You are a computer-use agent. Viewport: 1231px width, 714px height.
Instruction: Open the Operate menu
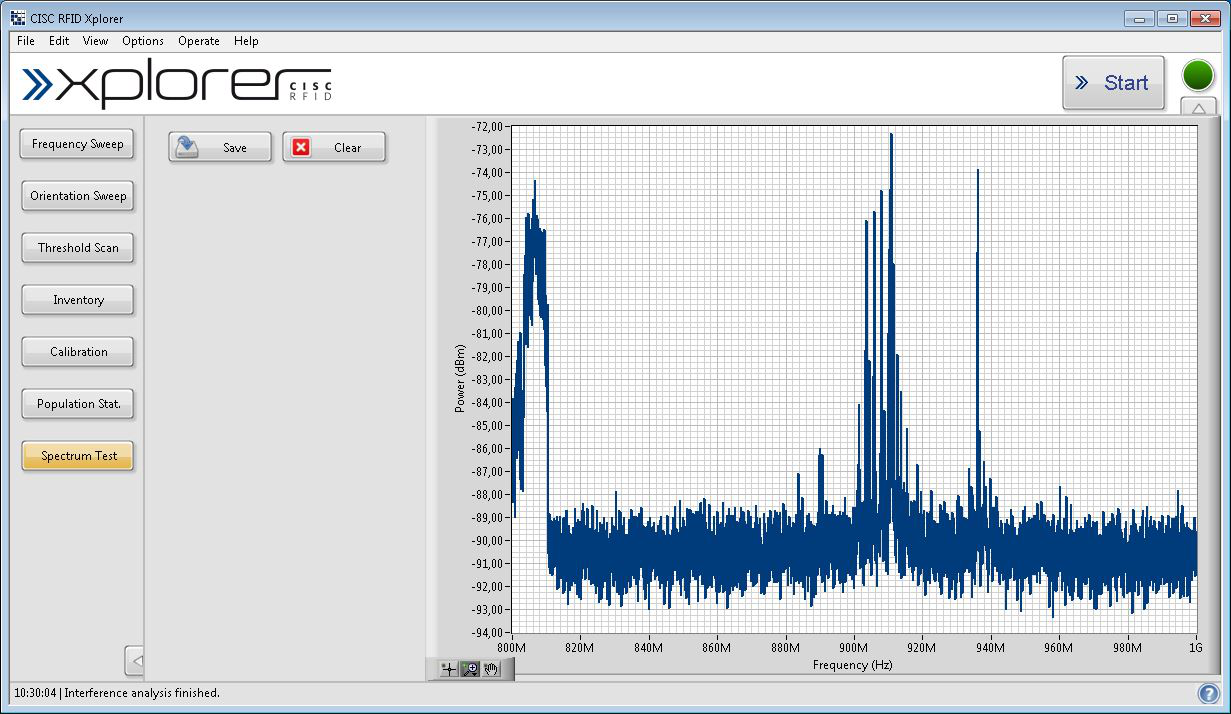(x=199, y=41)
